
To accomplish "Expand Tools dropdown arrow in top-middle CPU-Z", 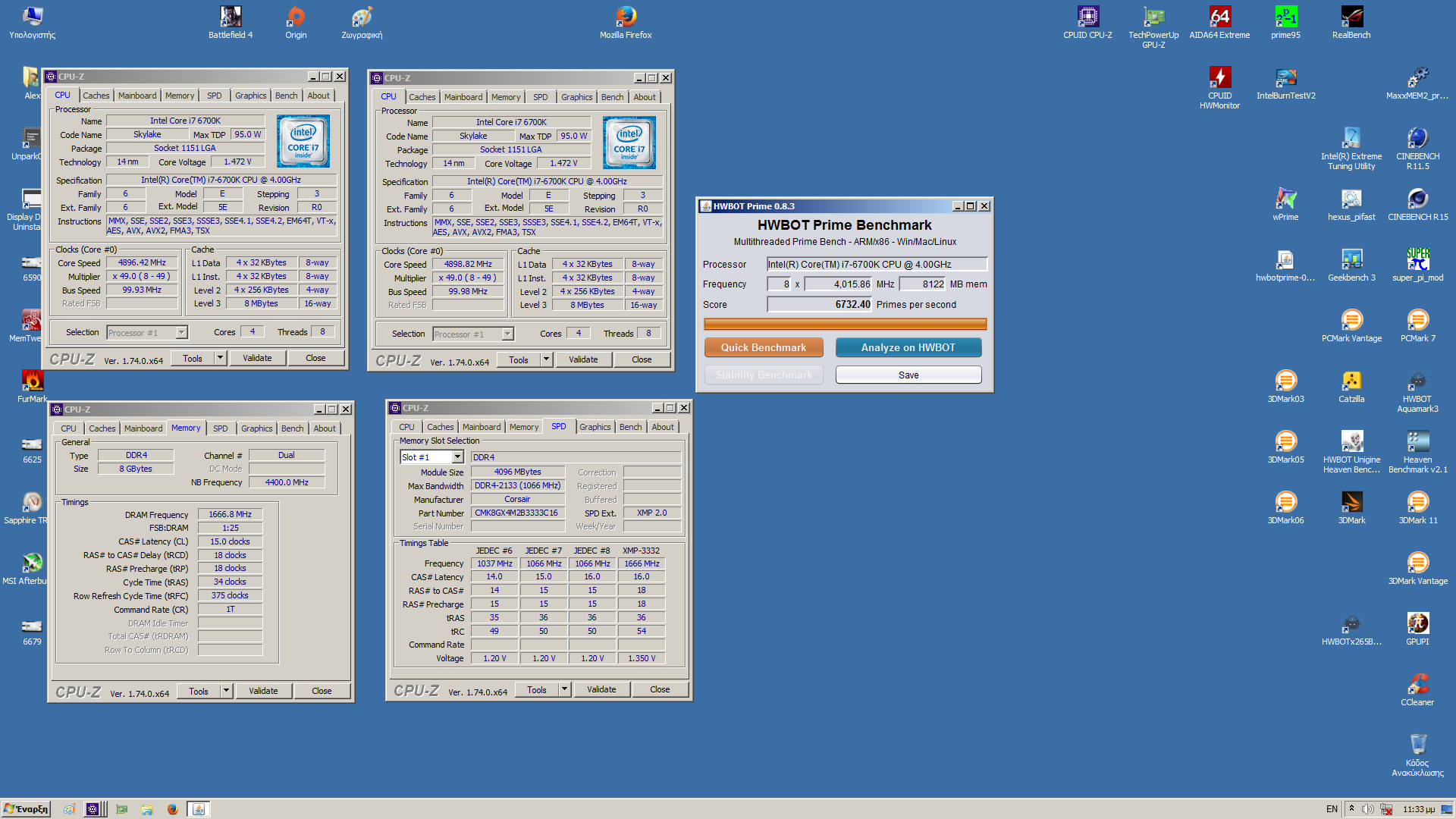I will coord(546,359).
